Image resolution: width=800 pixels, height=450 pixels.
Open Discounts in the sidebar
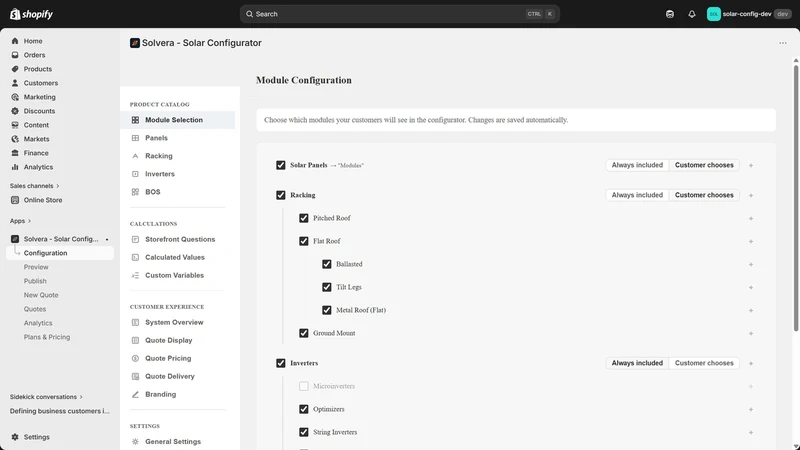39,111
